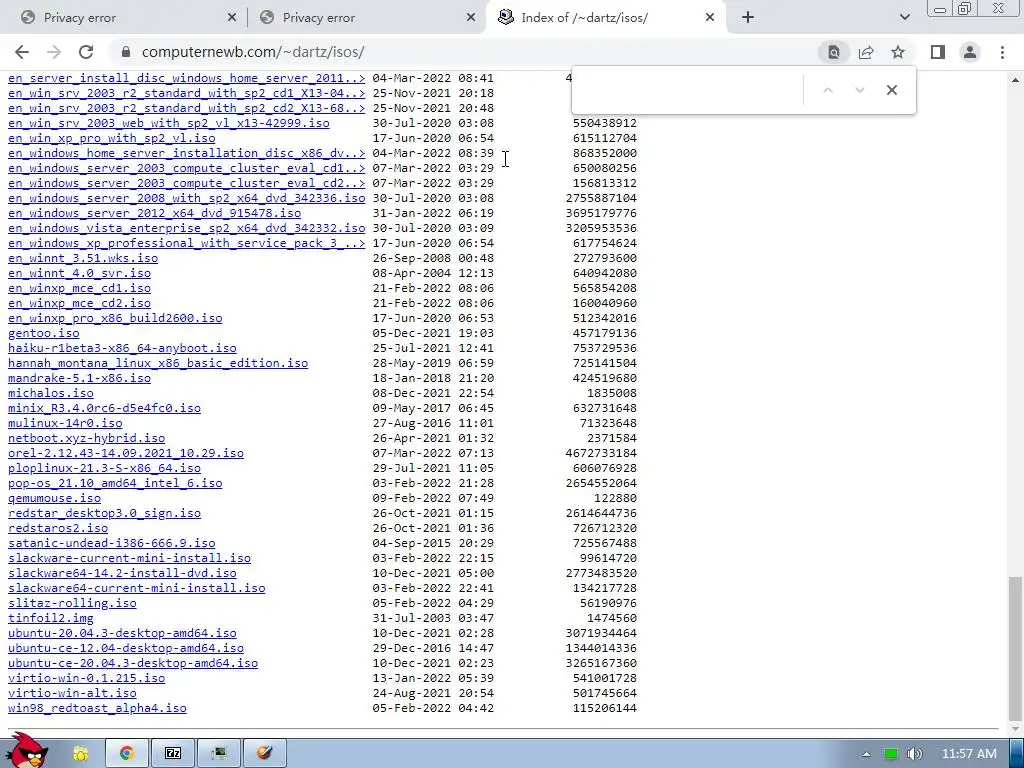Click redstaros2.iso link
Image resolution: width=1024 pixels, height=768 pixels.
[x=58, y=528]
